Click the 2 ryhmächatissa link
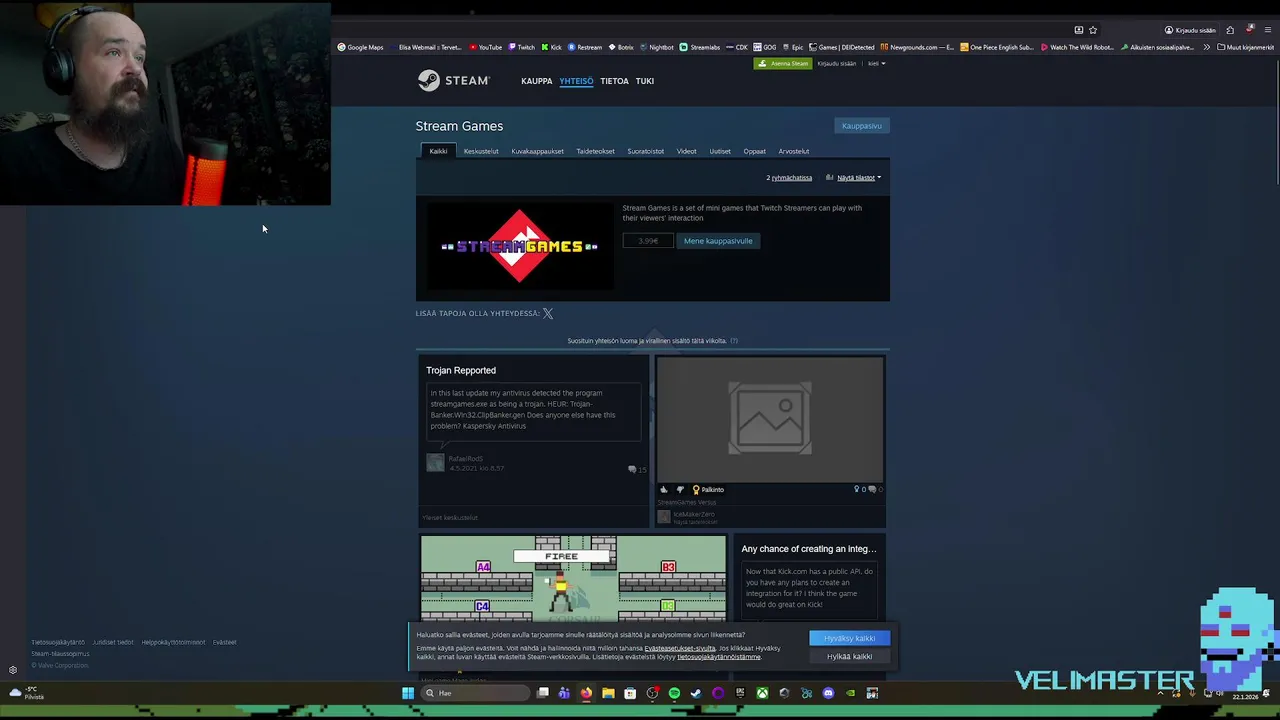The height and width of the screenshot is (720, 1280). (x=789, y=178)
